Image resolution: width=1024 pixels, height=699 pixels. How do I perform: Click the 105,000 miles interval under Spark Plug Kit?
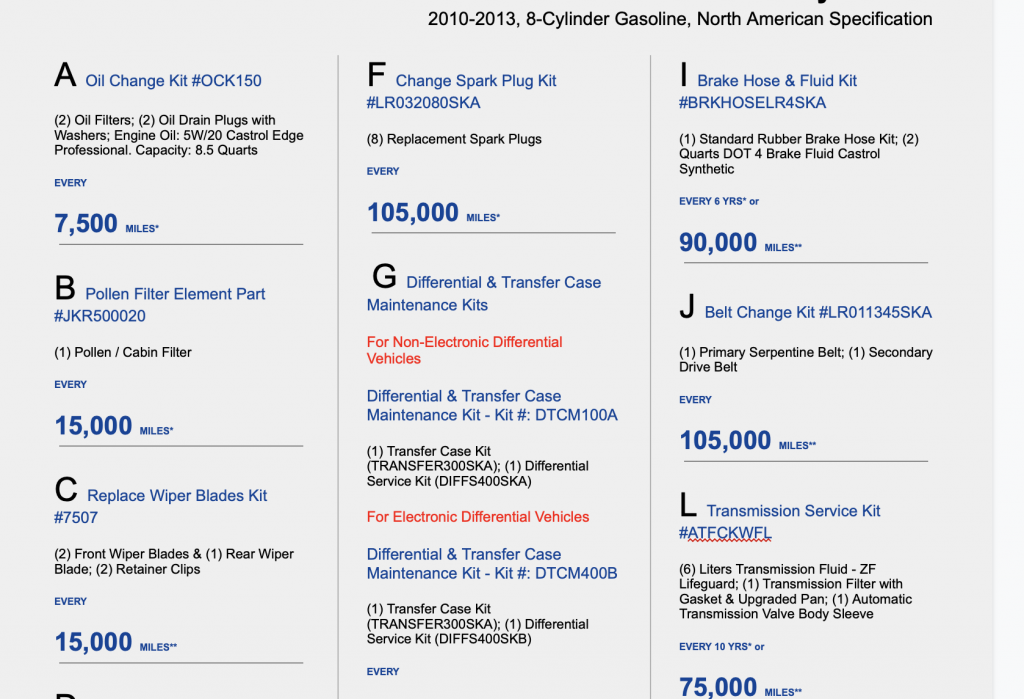click(433, 213)
